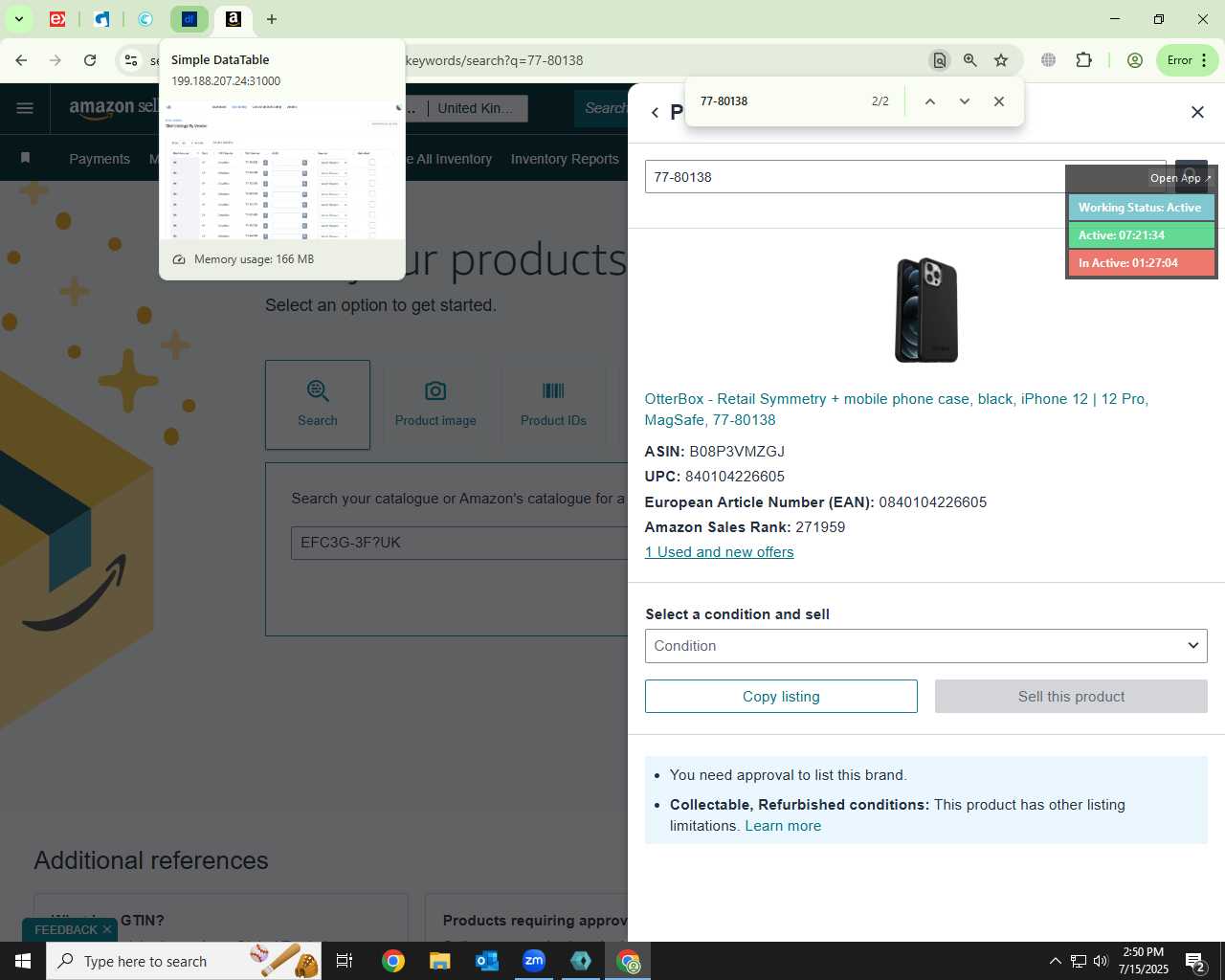Viewport: 1225px width, 980px height.
Task: Select the Product image option card
Action: [x=435, y=405]
